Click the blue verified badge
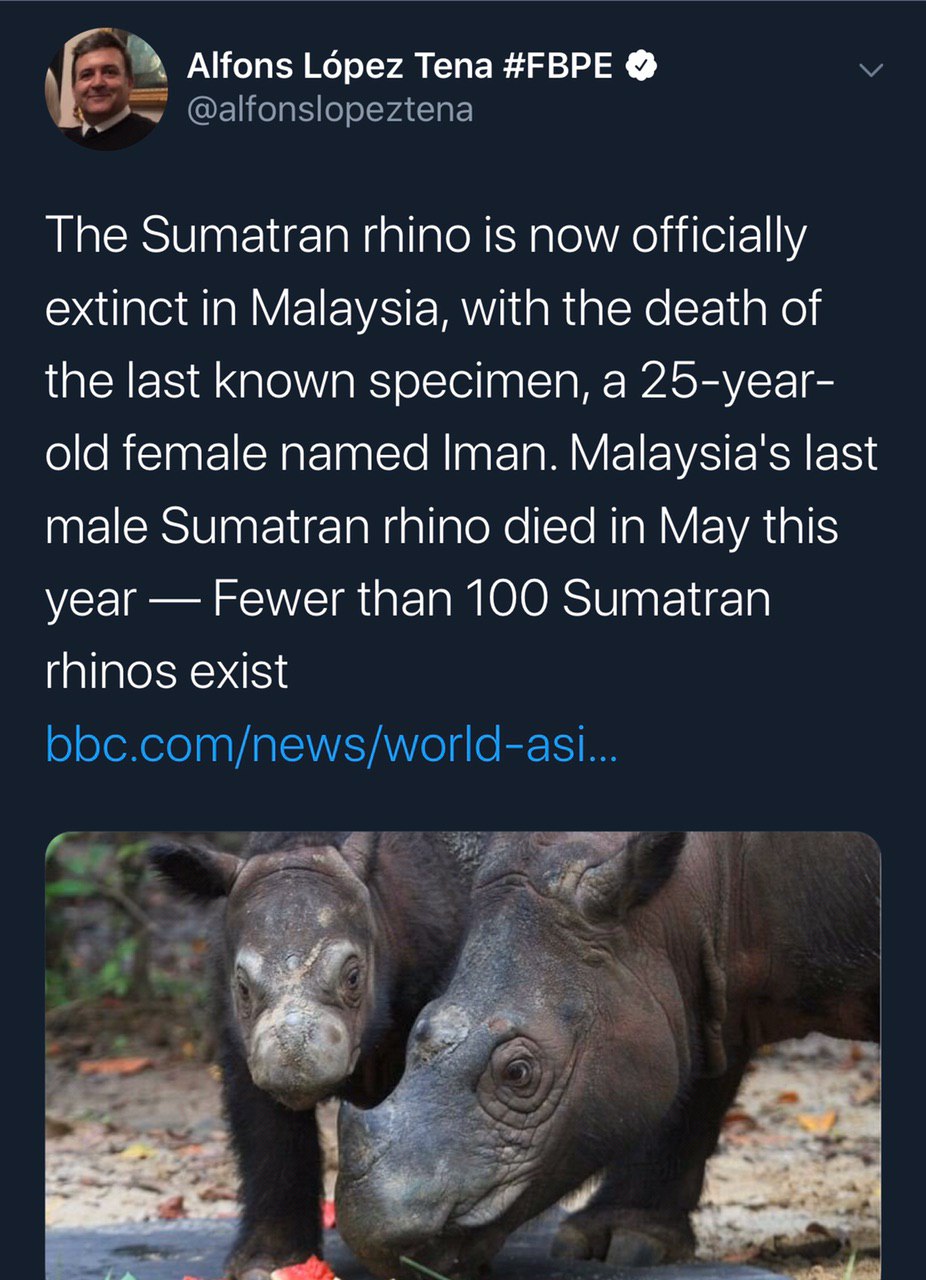 click(x=641, y=67)
